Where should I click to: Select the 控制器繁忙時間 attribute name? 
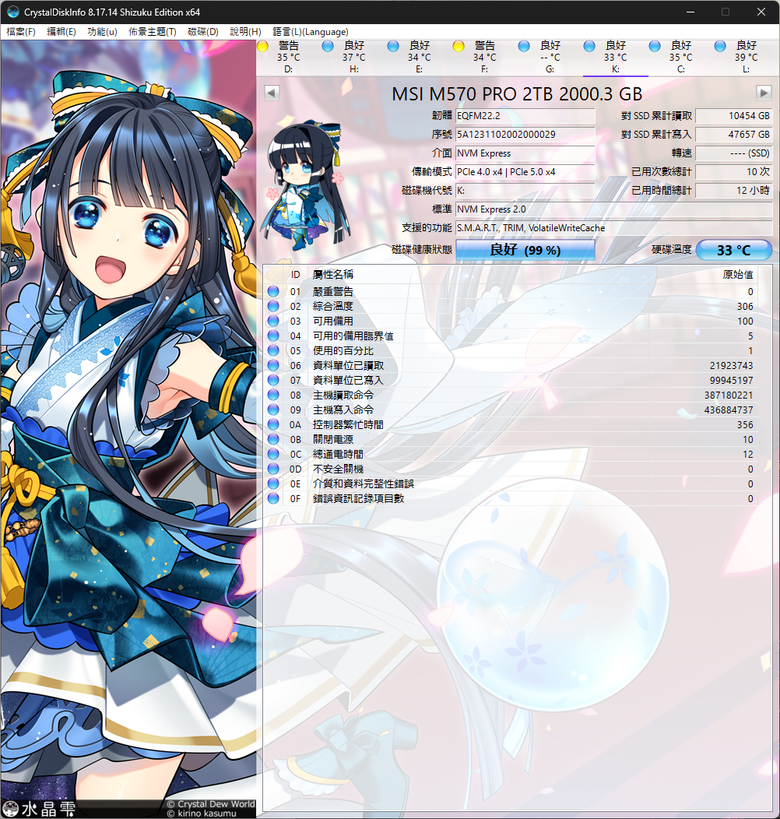[348, 425]
